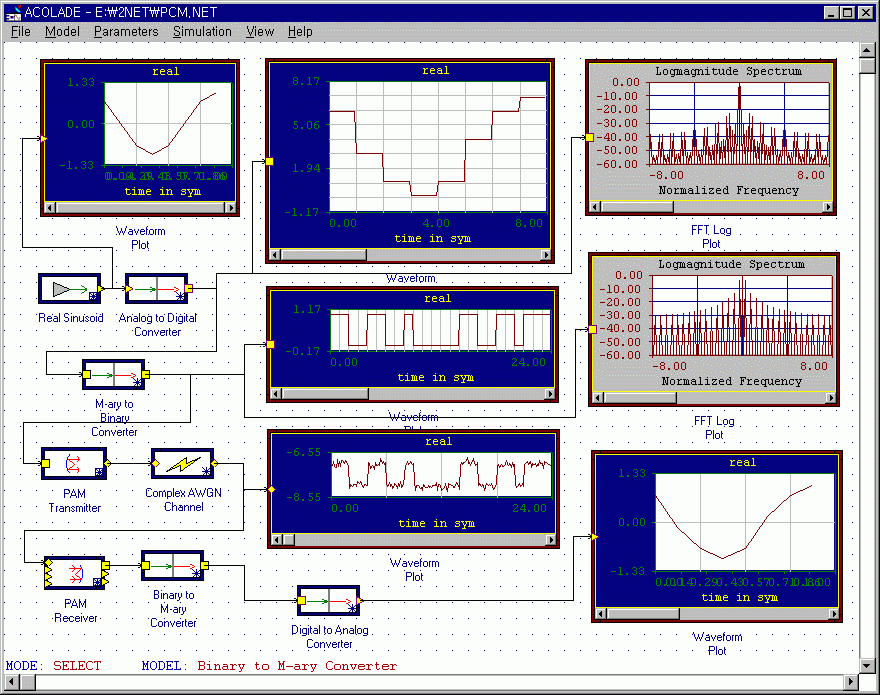Click left scroll arrow of binary pulse plot

[276, 394]
